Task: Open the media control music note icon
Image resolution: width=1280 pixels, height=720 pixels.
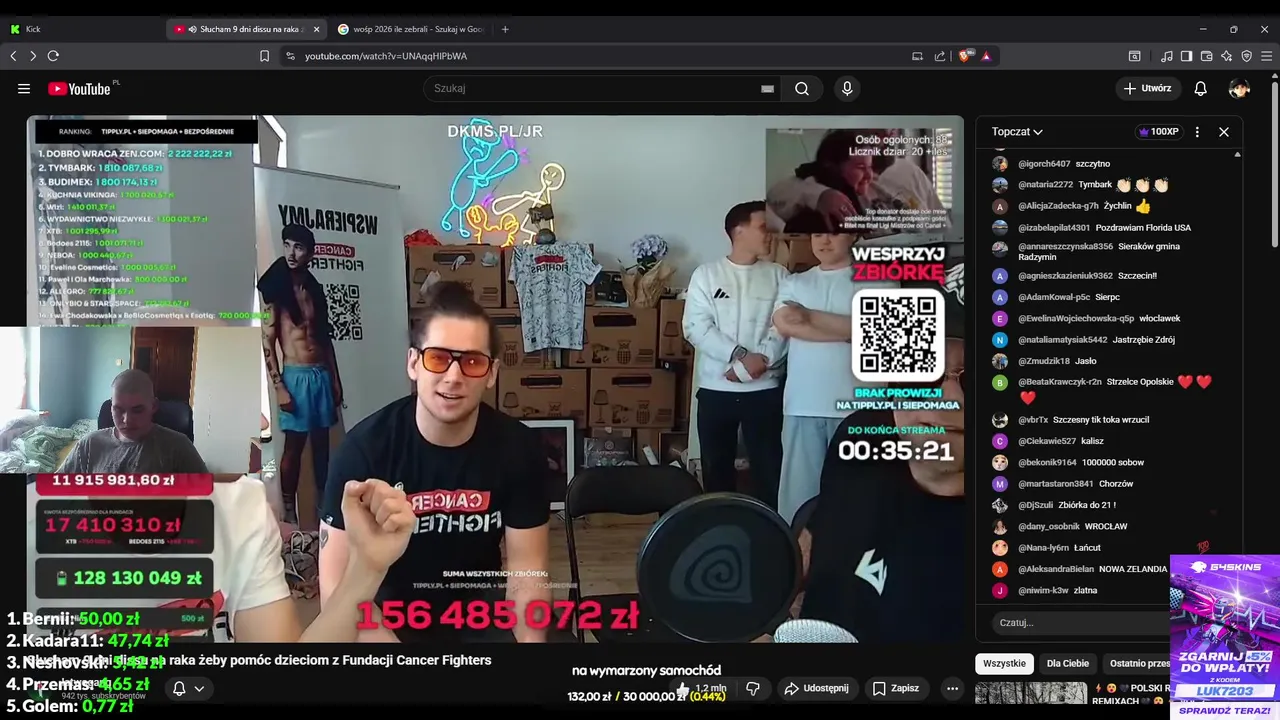Action: click(x=1167, y=56)
